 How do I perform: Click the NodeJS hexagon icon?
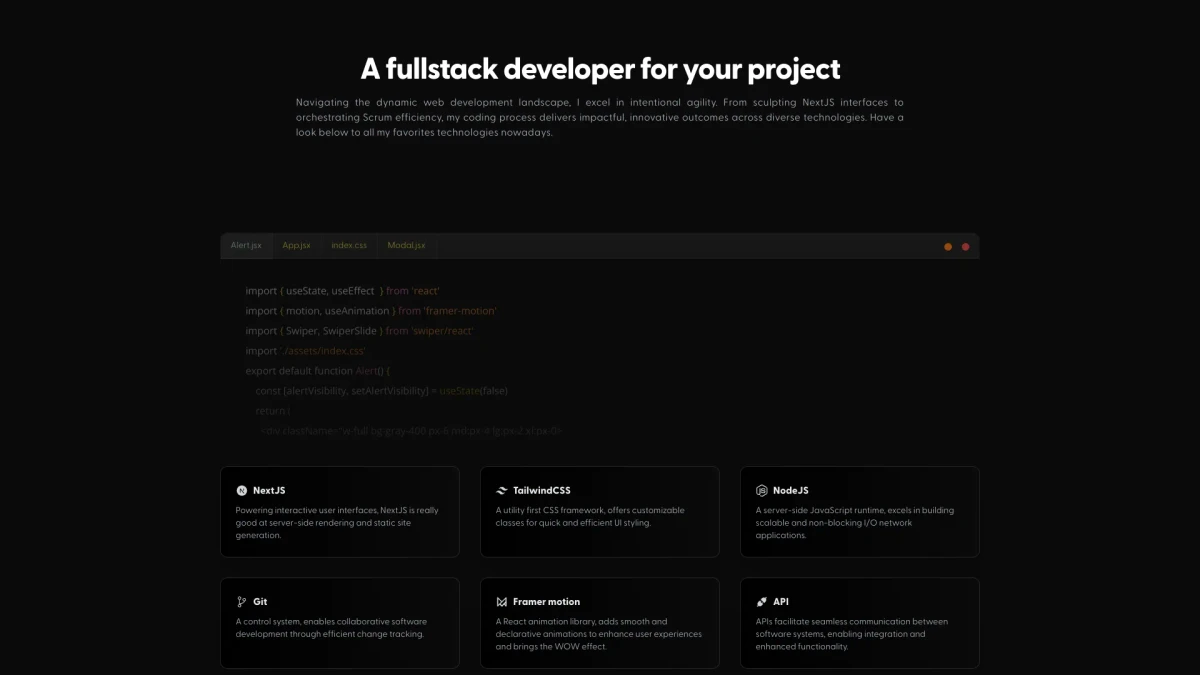762,490
